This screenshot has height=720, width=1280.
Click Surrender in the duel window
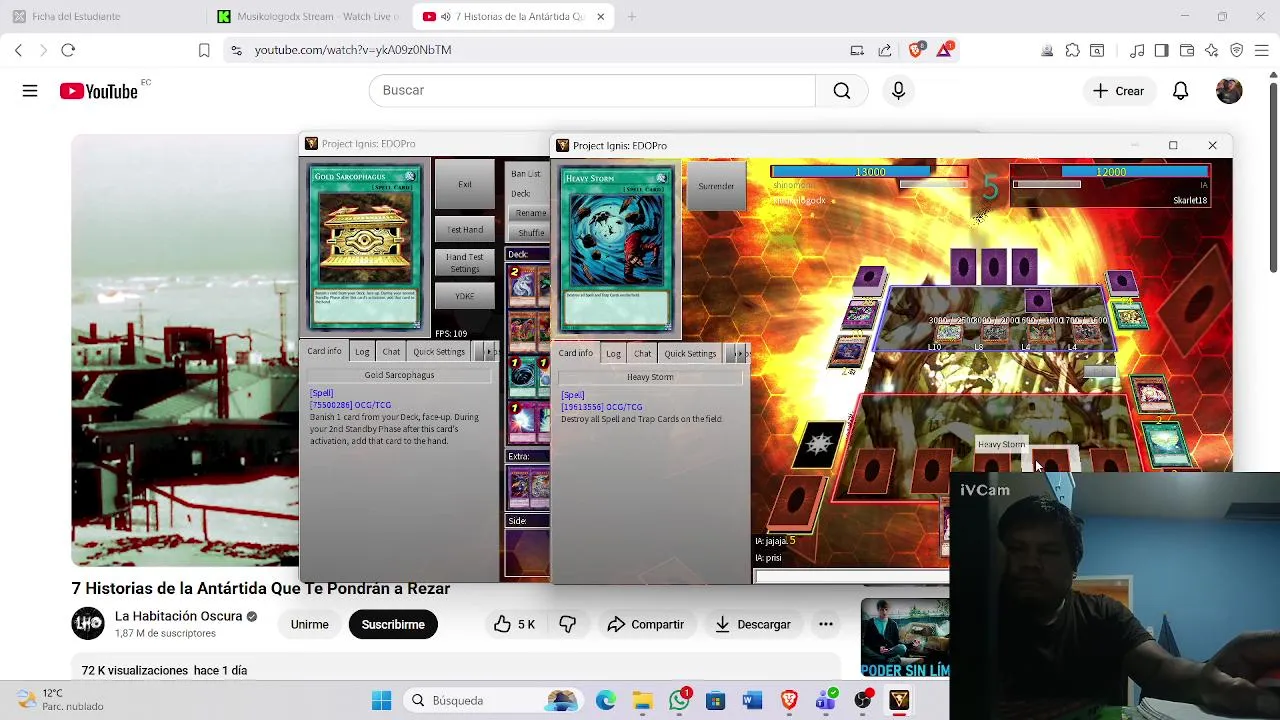pyautogui.click(x=716, y=186)
